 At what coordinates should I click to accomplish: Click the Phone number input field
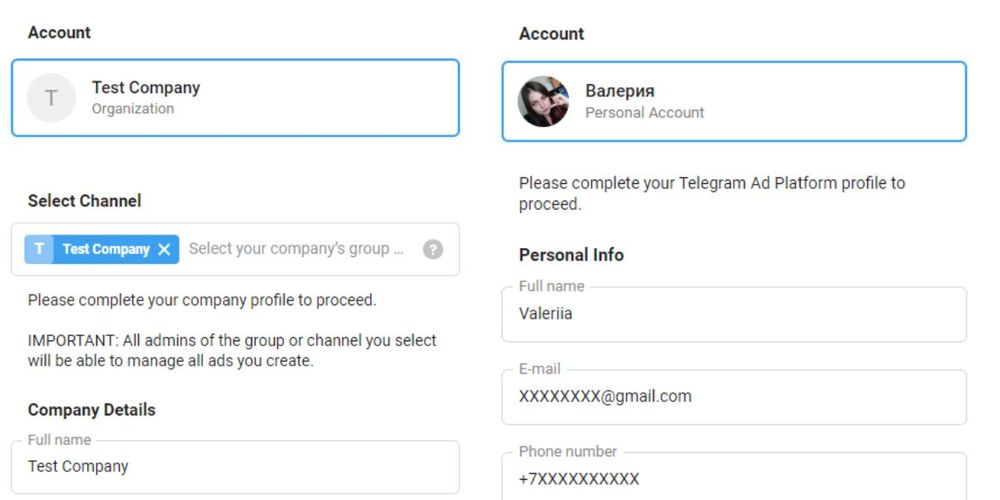click(734, 477)
